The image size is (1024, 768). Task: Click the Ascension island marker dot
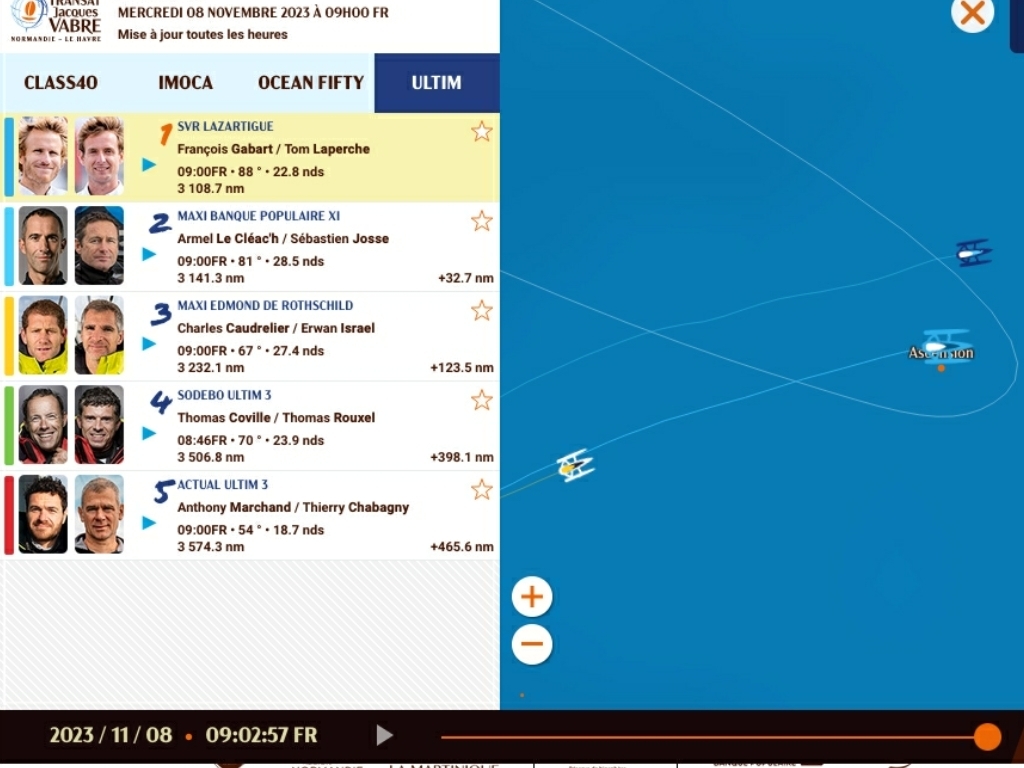941,368
